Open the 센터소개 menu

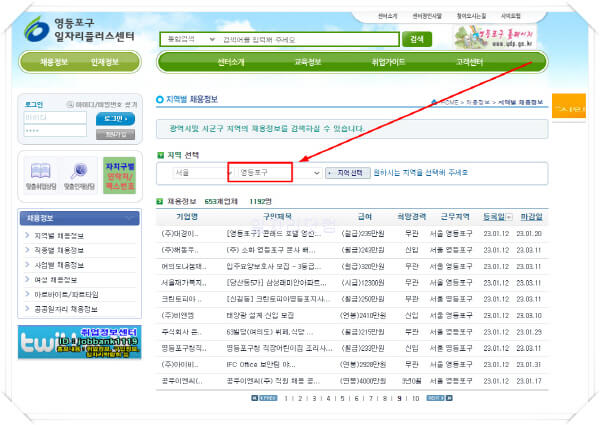pos(231,62)
